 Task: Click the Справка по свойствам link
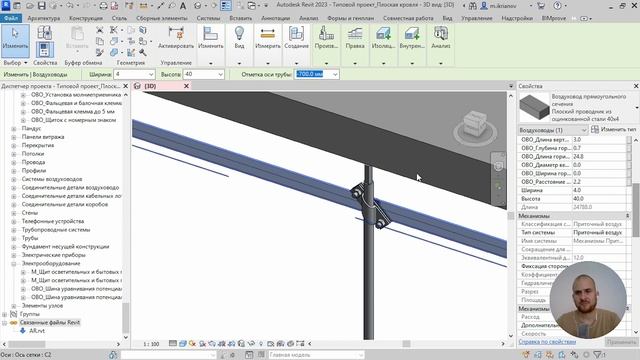click(547, 342)
